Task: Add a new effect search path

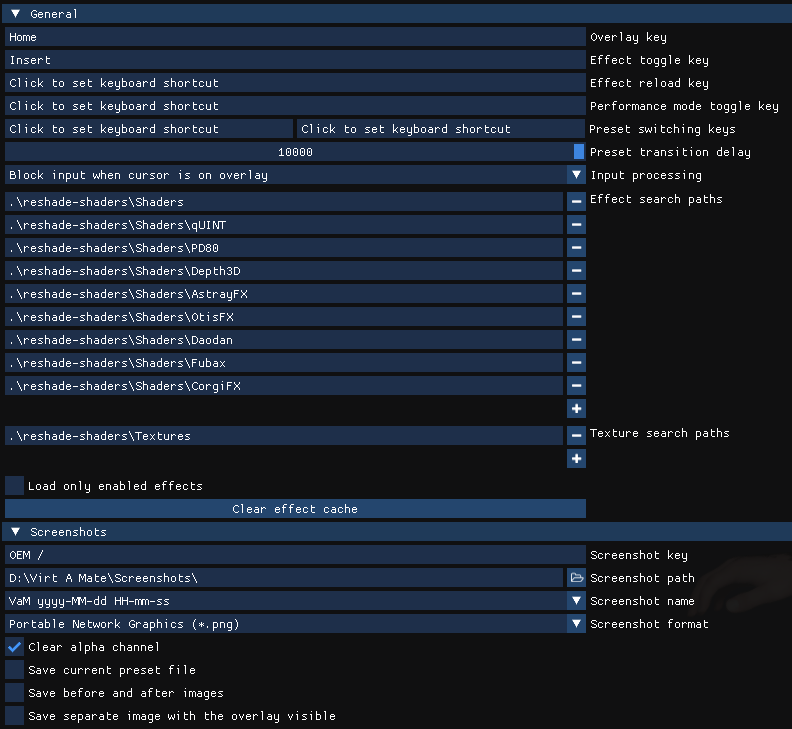Action: tap(576, 409)
